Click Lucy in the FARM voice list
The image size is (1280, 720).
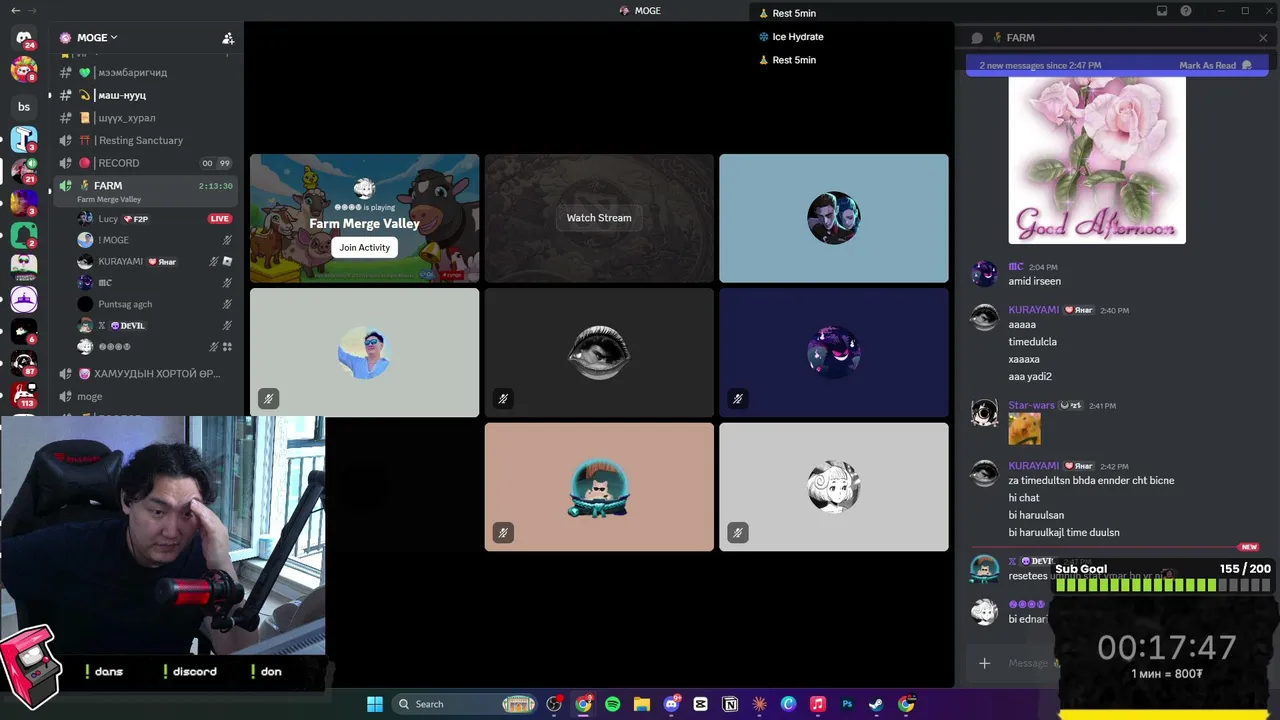click(x=108, y=218)
